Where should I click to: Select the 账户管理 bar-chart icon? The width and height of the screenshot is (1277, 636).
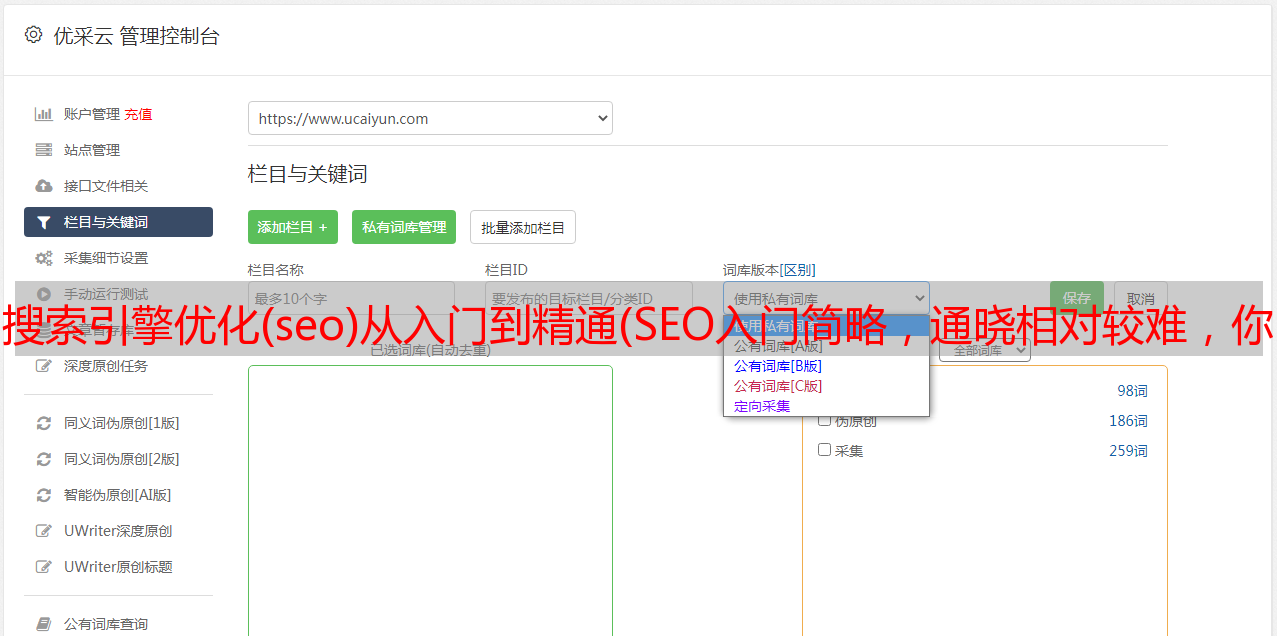pyautogui.click(x=44, y=113)
